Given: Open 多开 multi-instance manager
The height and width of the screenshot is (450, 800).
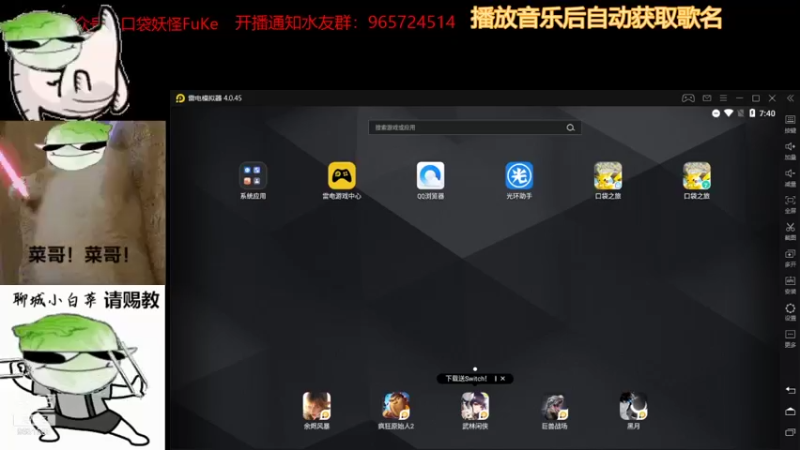Looking at the screenshot, I should click(790, 259).
